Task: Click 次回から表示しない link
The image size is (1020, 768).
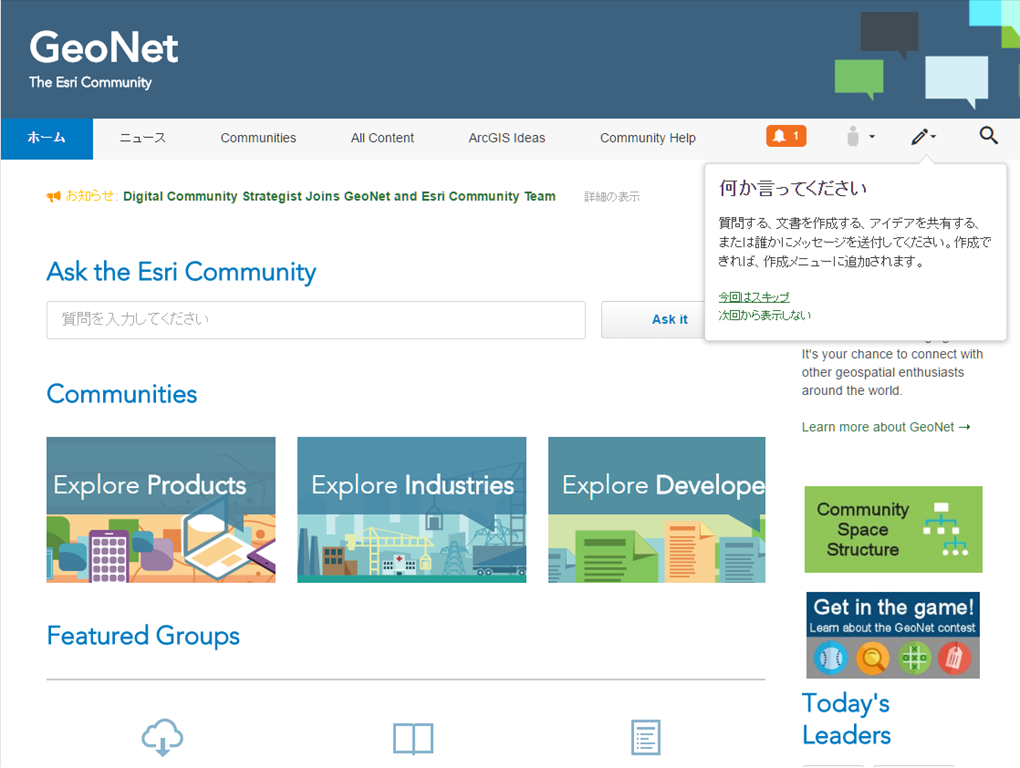Action: (x=764, y=315)
